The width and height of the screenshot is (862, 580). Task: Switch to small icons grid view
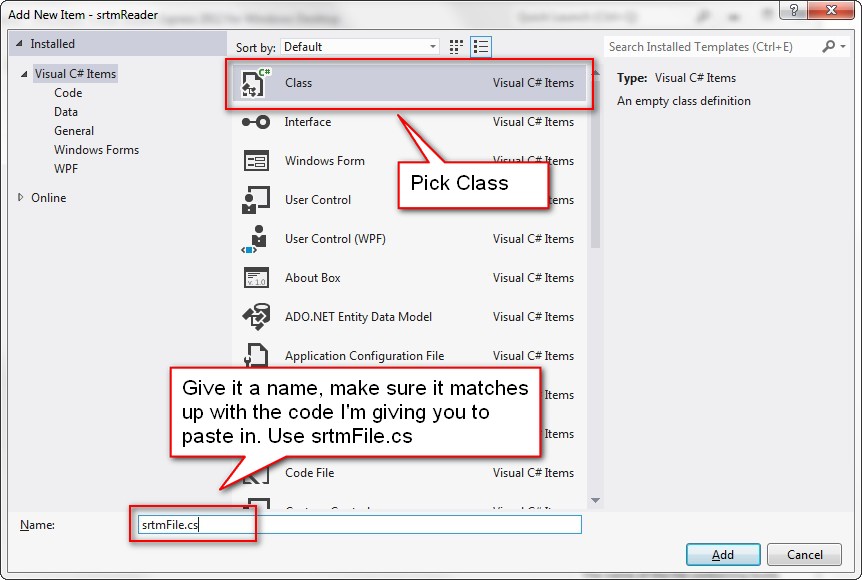456,47
